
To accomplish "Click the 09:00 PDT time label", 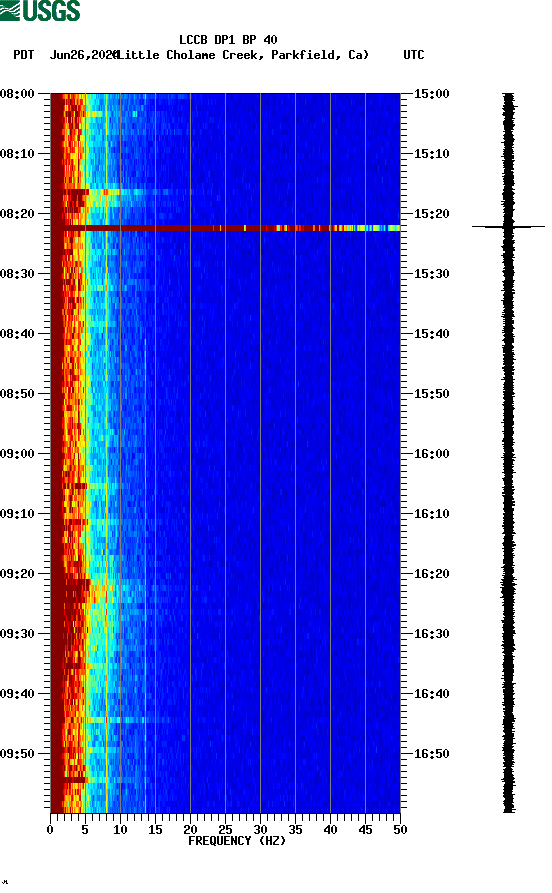I will (x=17, y=454).
